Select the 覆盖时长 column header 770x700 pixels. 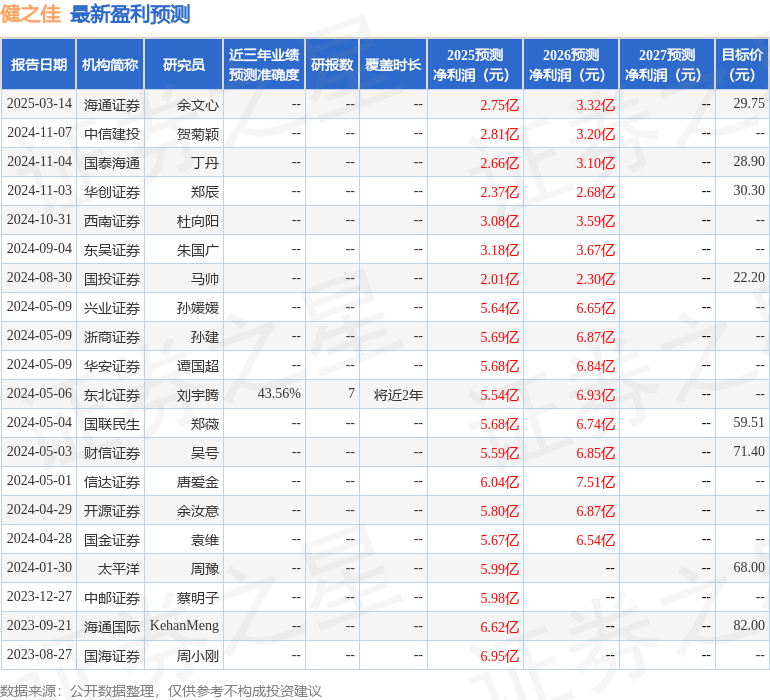pos(393,64)
